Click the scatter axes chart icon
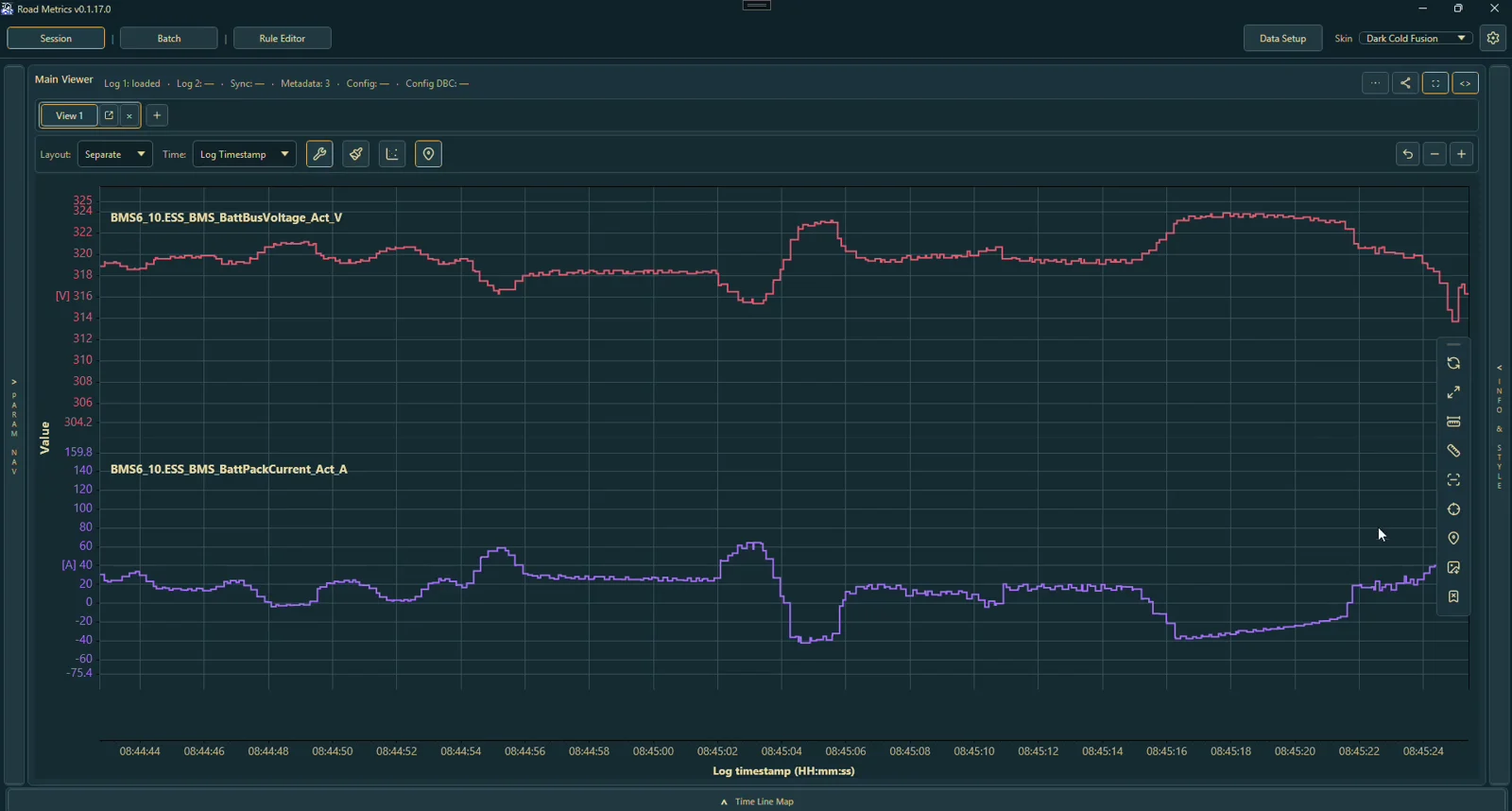Viewport: 1512px width, 811px height. point(392,154)
